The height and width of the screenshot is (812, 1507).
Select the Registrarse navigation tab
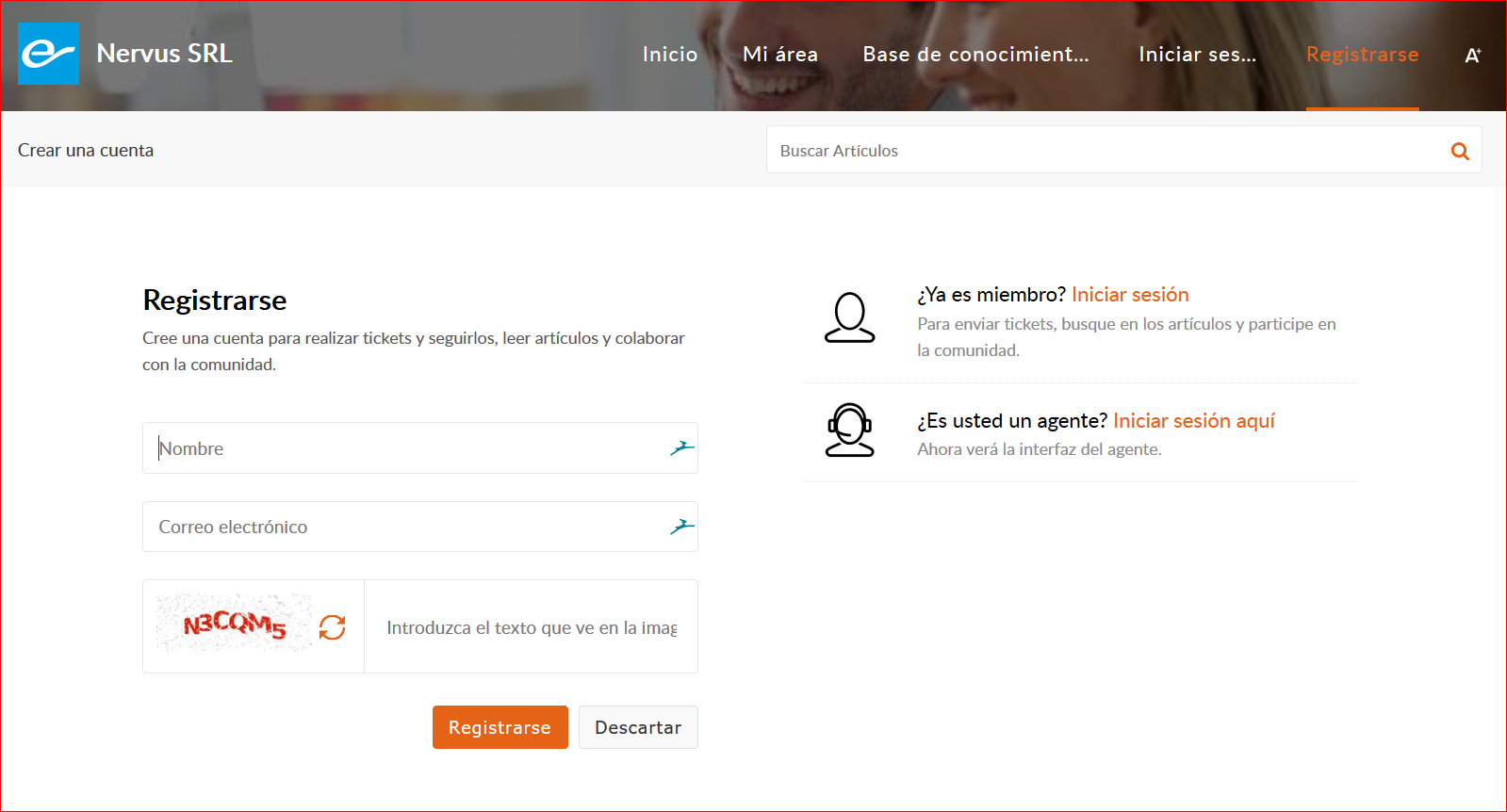(1362, 55)
